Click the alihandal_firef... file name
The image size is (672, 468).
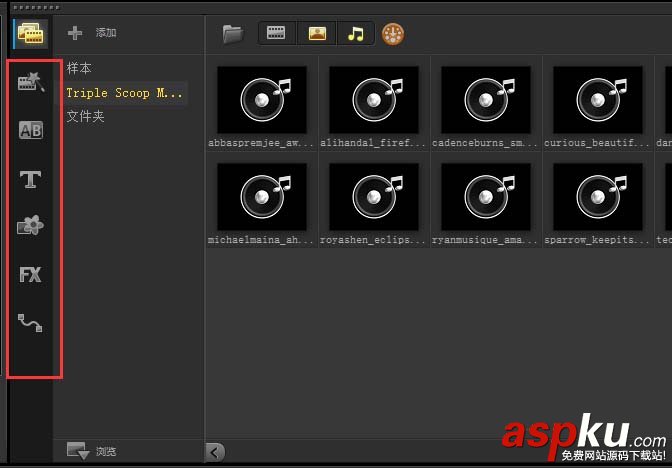[x=373, y=143]
